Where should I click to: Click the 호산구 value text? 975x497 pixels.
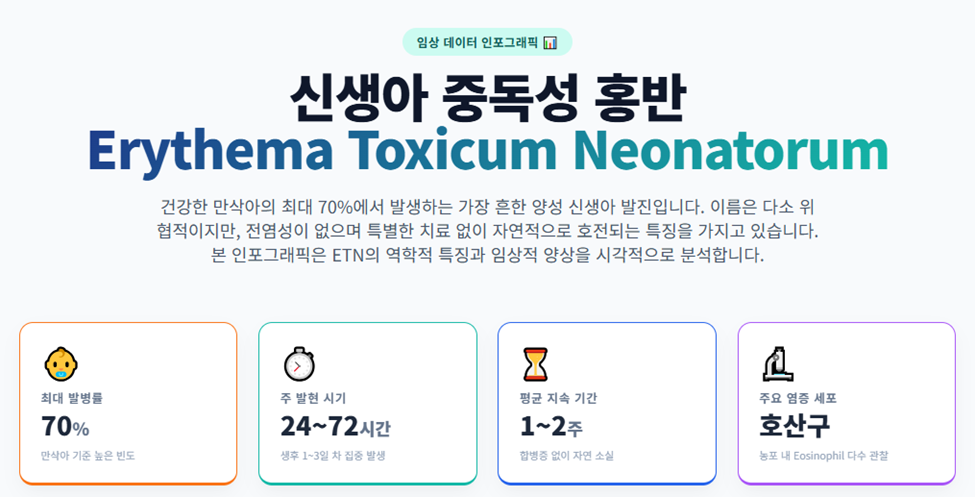[x=795, y=426]
